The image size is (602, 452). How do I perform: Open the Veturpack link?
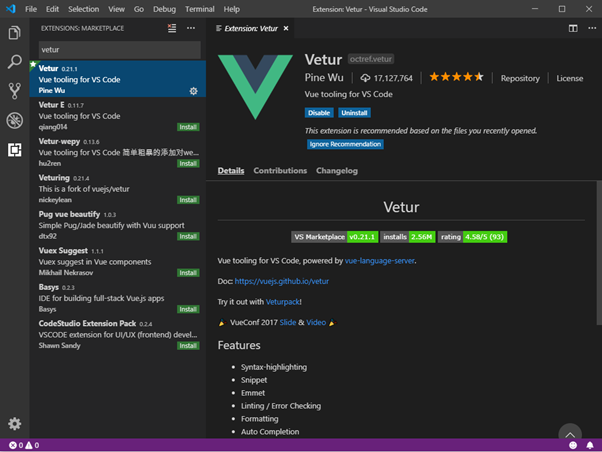(282, 302)
